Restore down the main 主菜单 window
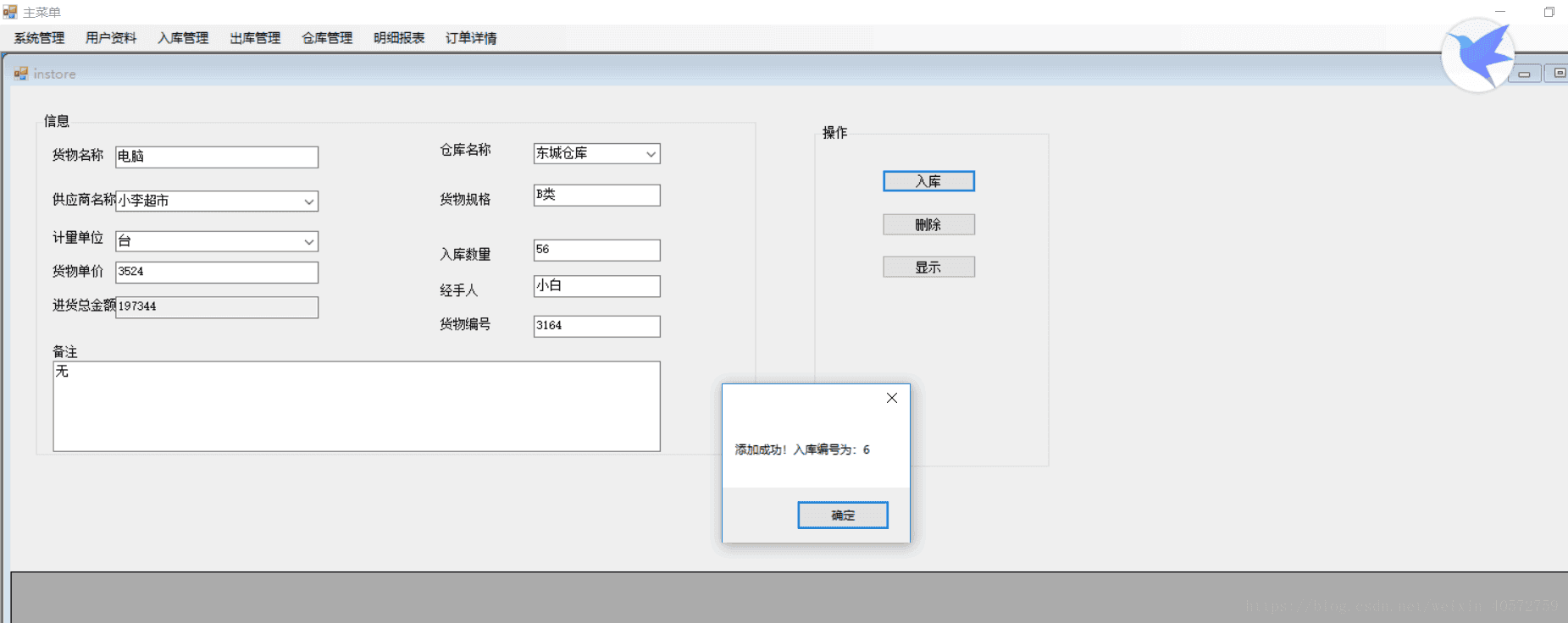Screen dimensions: 1568x623 click(x=1549, y=12)
